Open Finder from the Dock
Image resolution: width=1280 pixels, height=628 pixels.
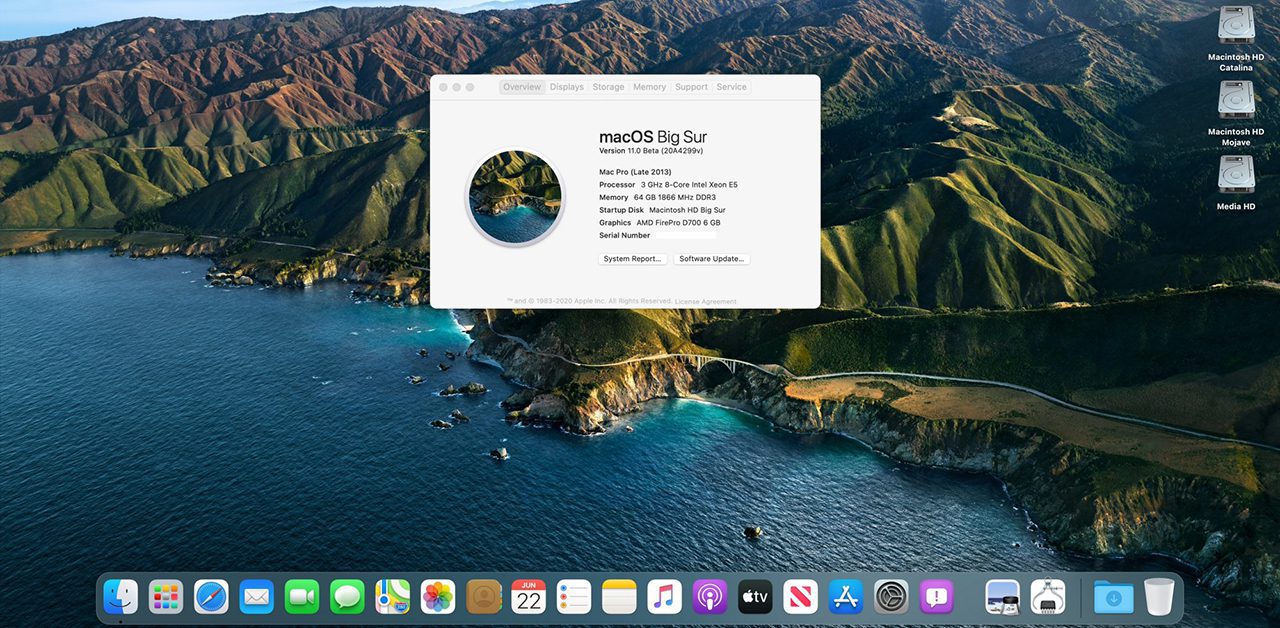click(121, 597)
